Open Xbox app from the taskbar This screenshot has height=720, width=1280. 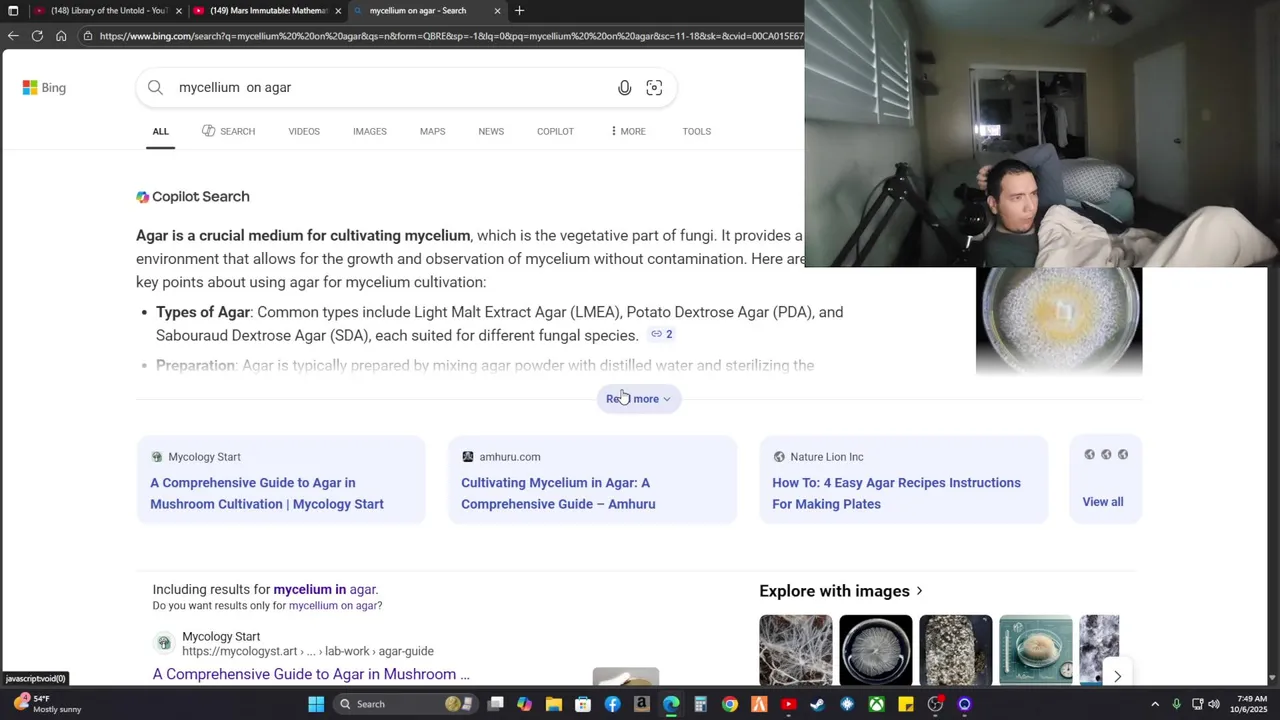(876, 704)
